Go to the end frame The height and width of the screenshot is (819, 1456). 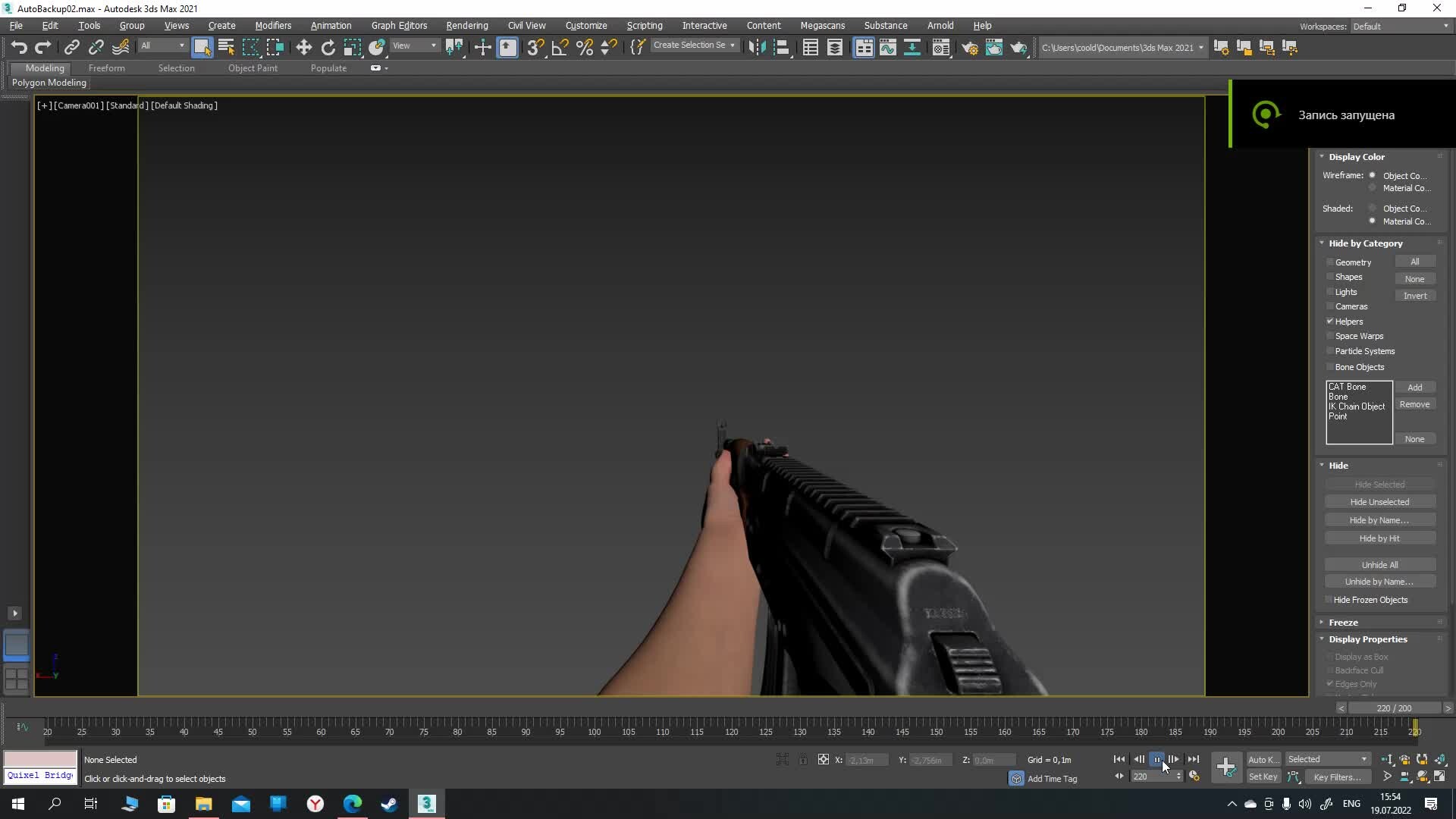click(1194, 759)
